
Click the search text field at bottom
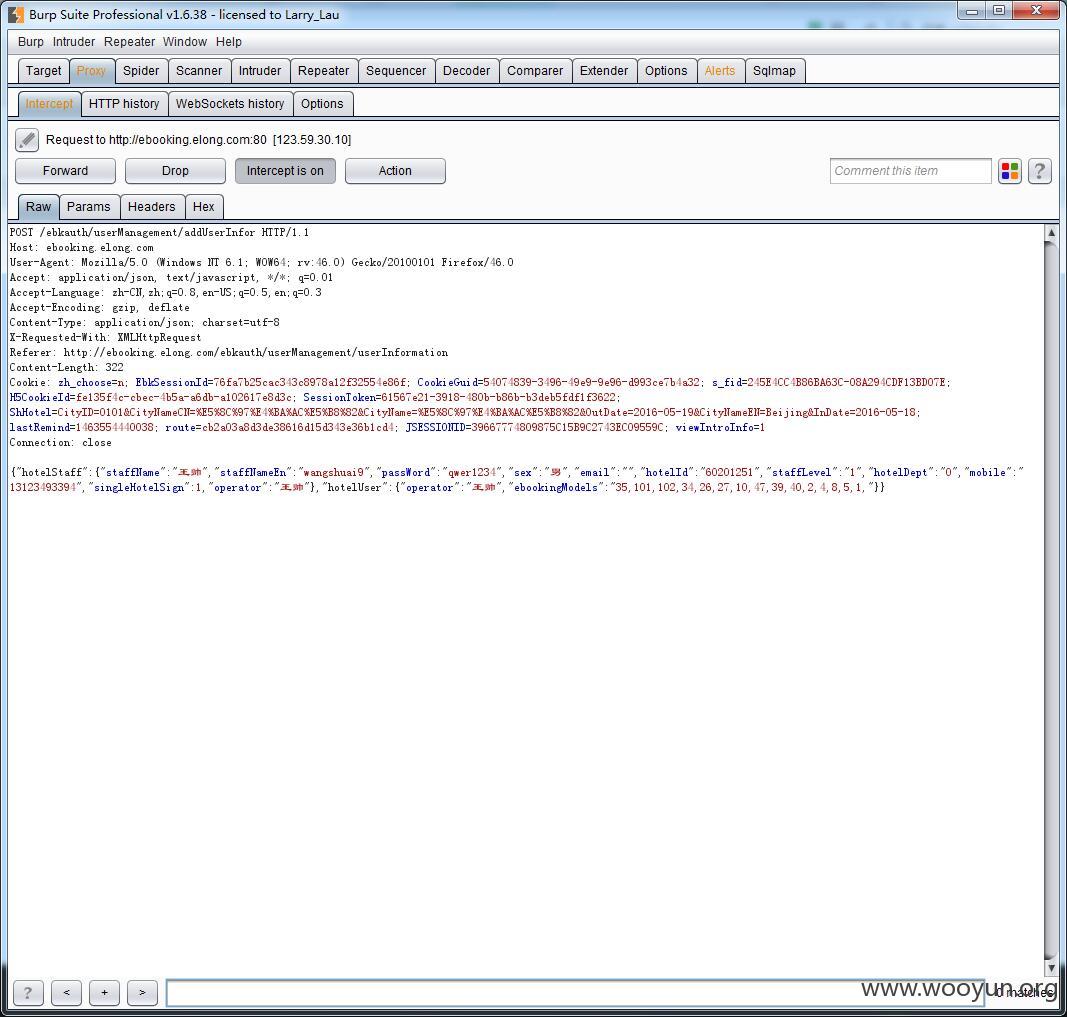click(575, 993)
